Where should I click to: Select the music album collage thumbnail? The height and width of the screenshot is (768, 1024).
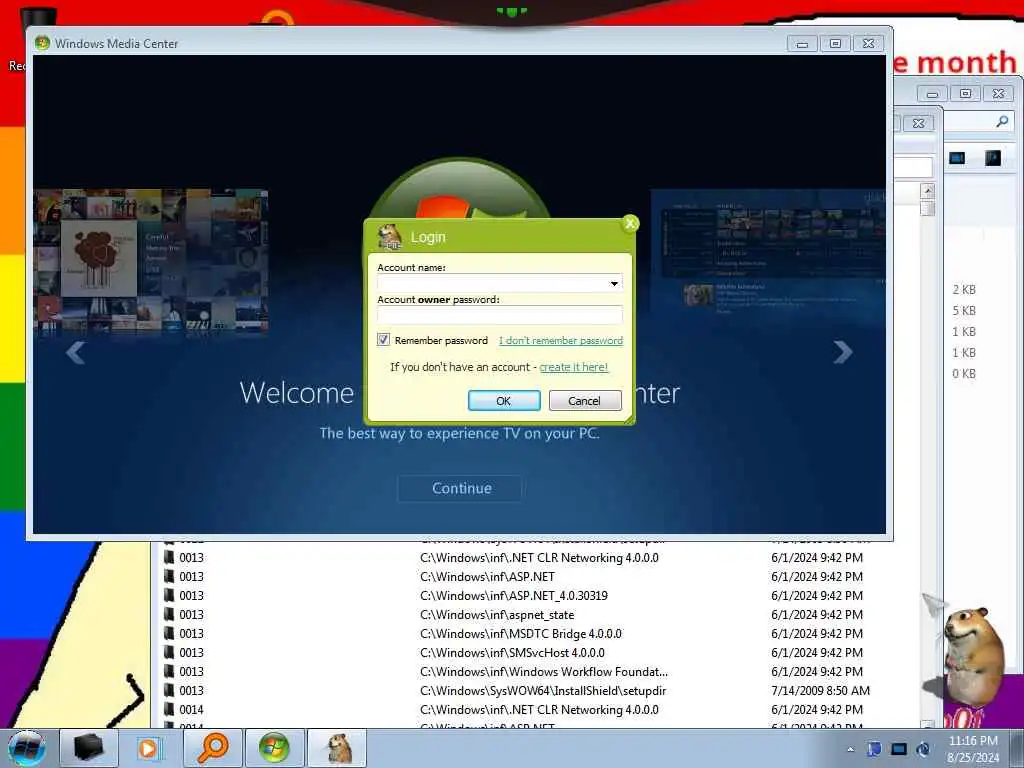click(151, 263)
